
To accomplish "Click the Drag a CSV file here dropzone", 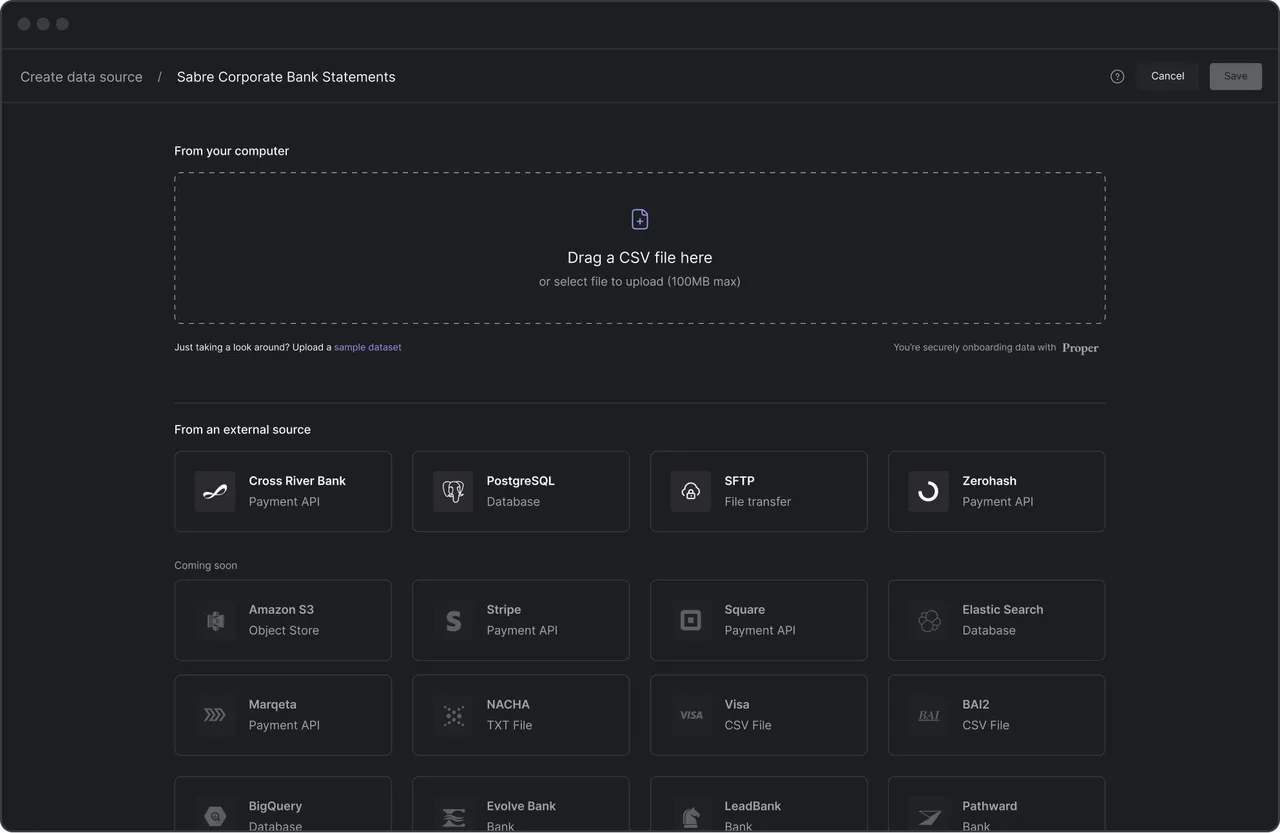I will click(x=640, y=248).
